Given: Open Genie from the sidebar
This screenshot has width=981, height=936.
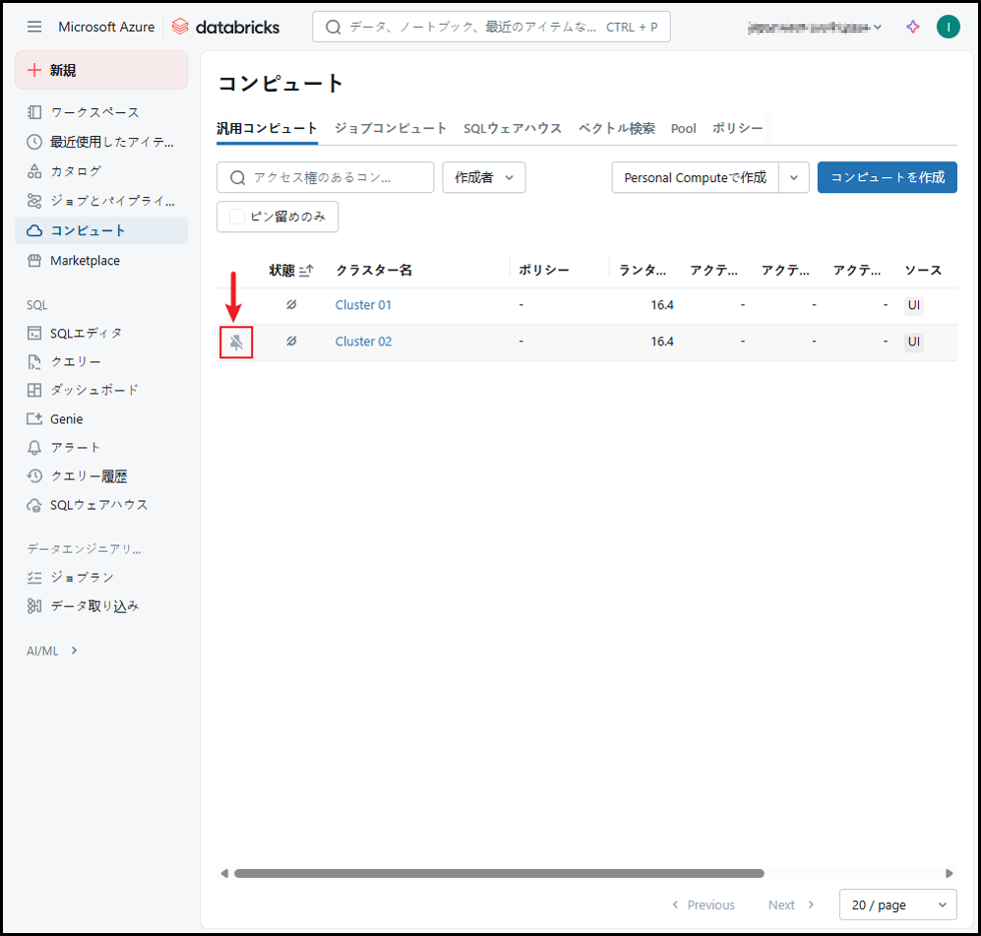Looking at the screenshot, I should coord(66,419).
